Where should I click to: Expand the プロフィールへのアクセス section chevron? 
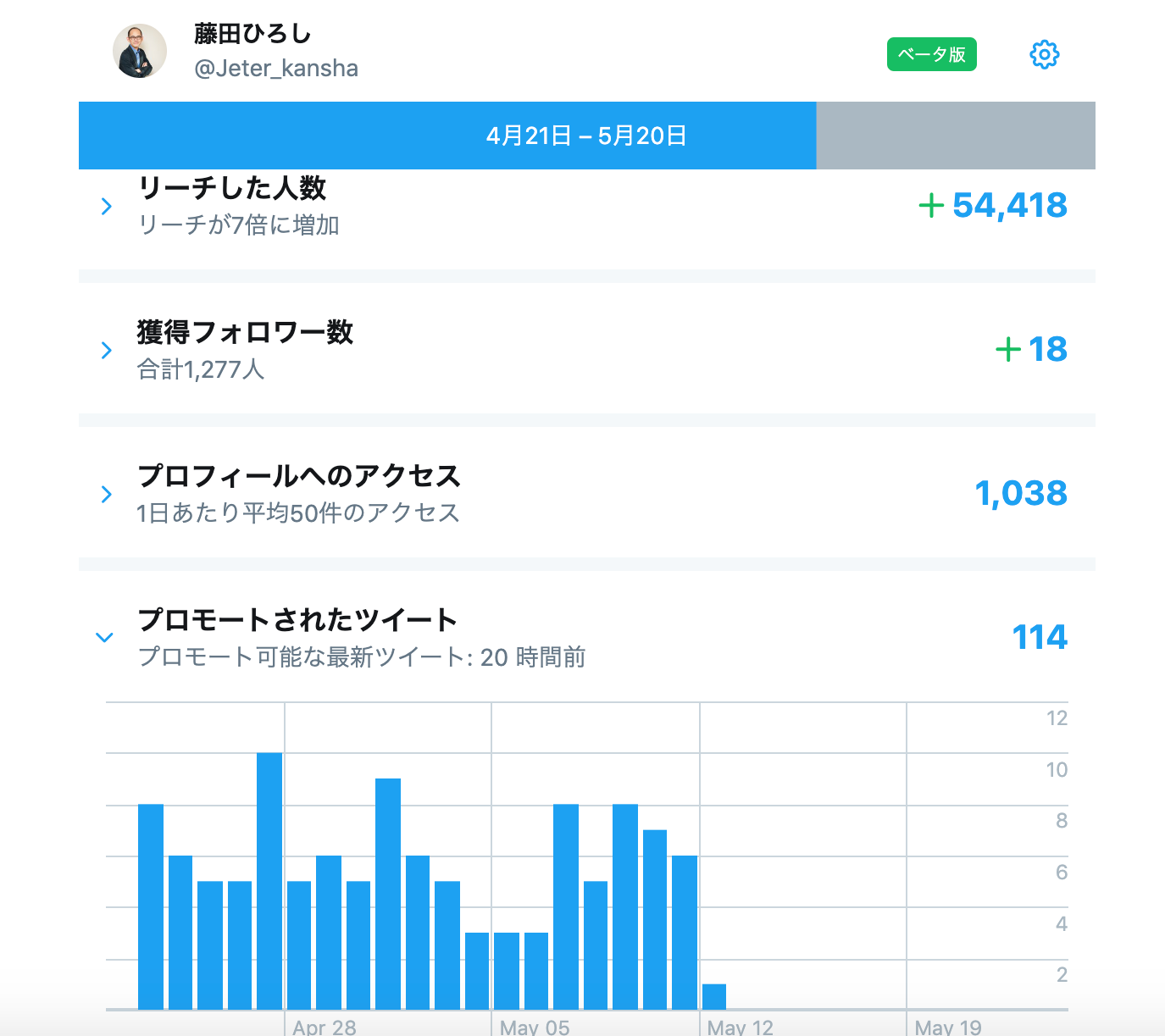[x=106, y=494]
